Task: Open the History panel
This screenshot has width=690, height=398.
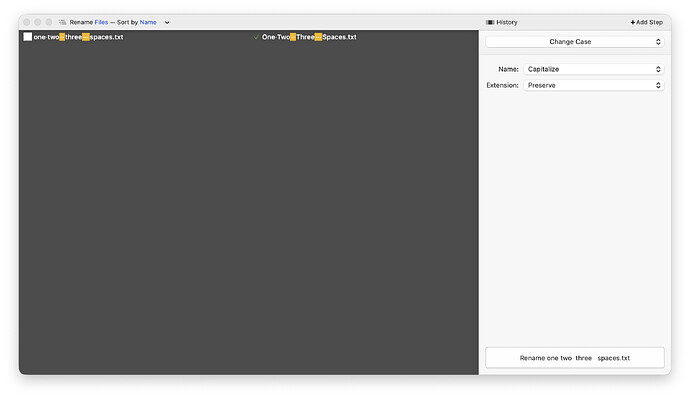Action: point(501,22)
